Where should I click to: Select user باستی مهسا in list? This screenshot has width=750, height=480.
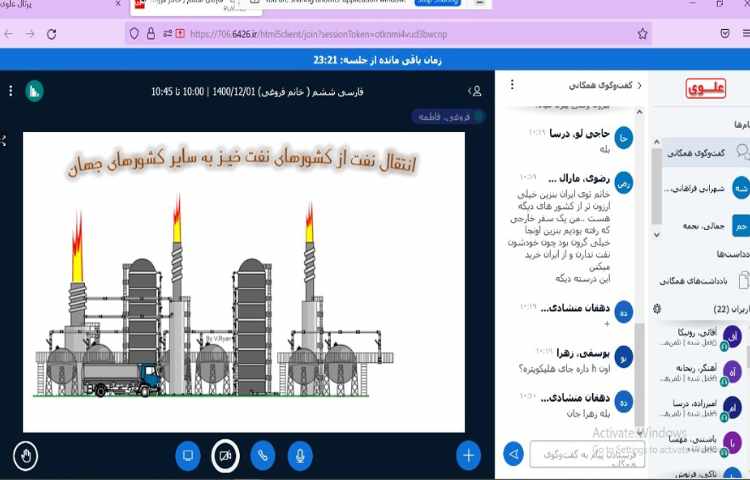(x=702, y=443)
